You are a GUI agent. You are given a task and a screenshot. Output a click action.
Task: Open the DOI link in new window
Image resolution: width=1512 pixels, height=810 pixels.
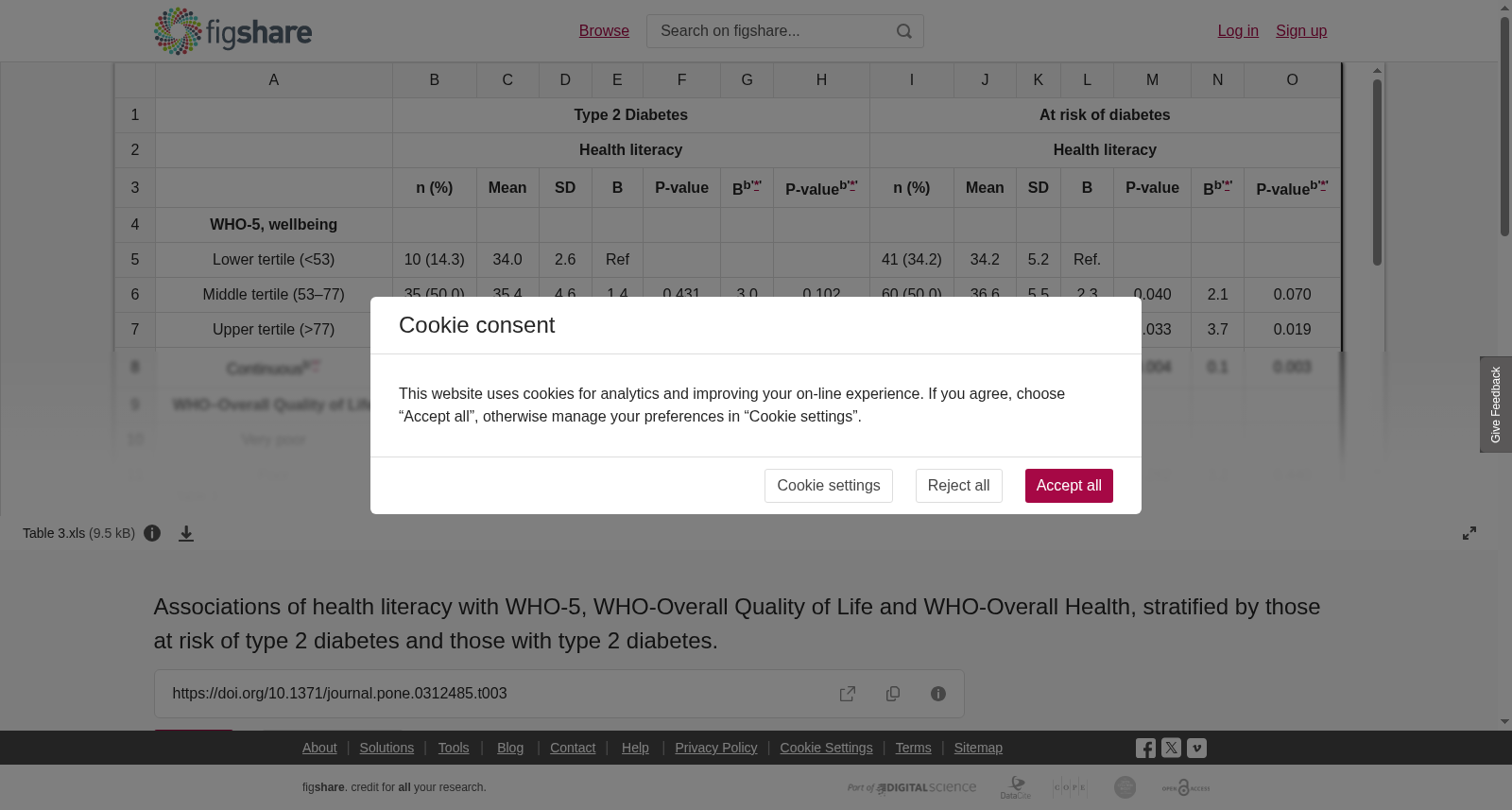point(848,694)
